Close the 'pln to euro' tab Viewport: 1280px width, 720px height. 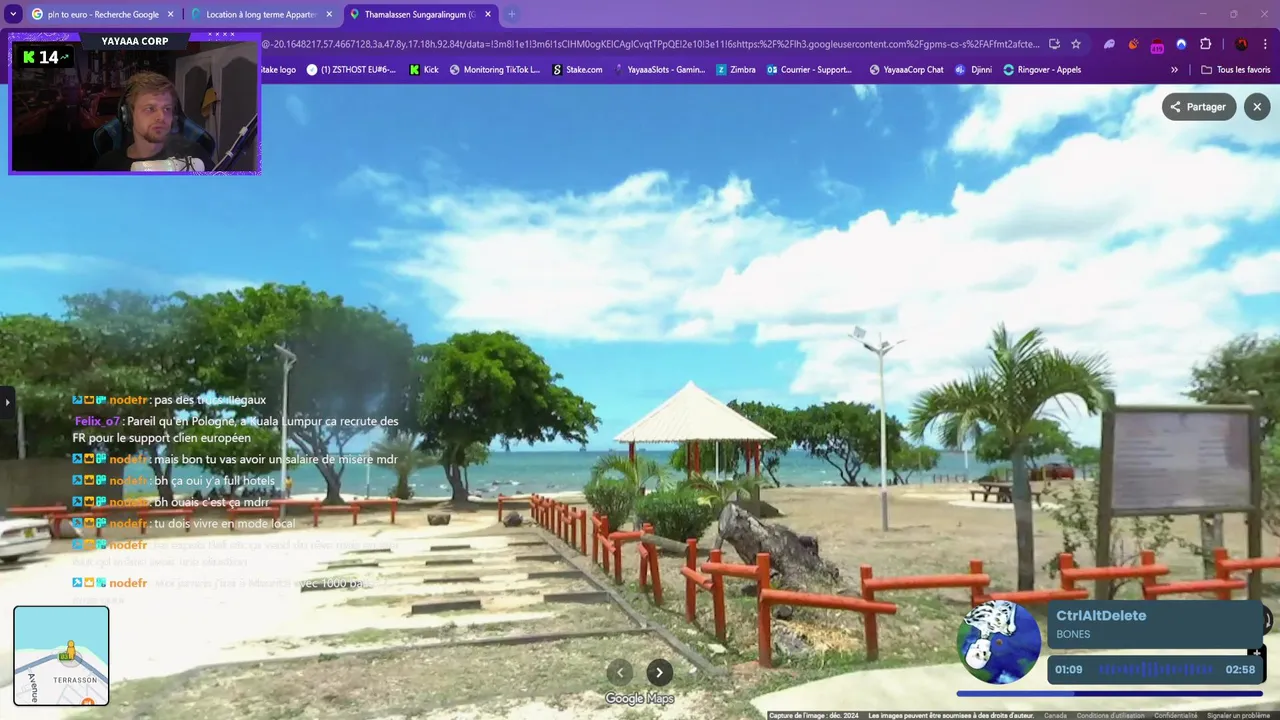(170, 14)
